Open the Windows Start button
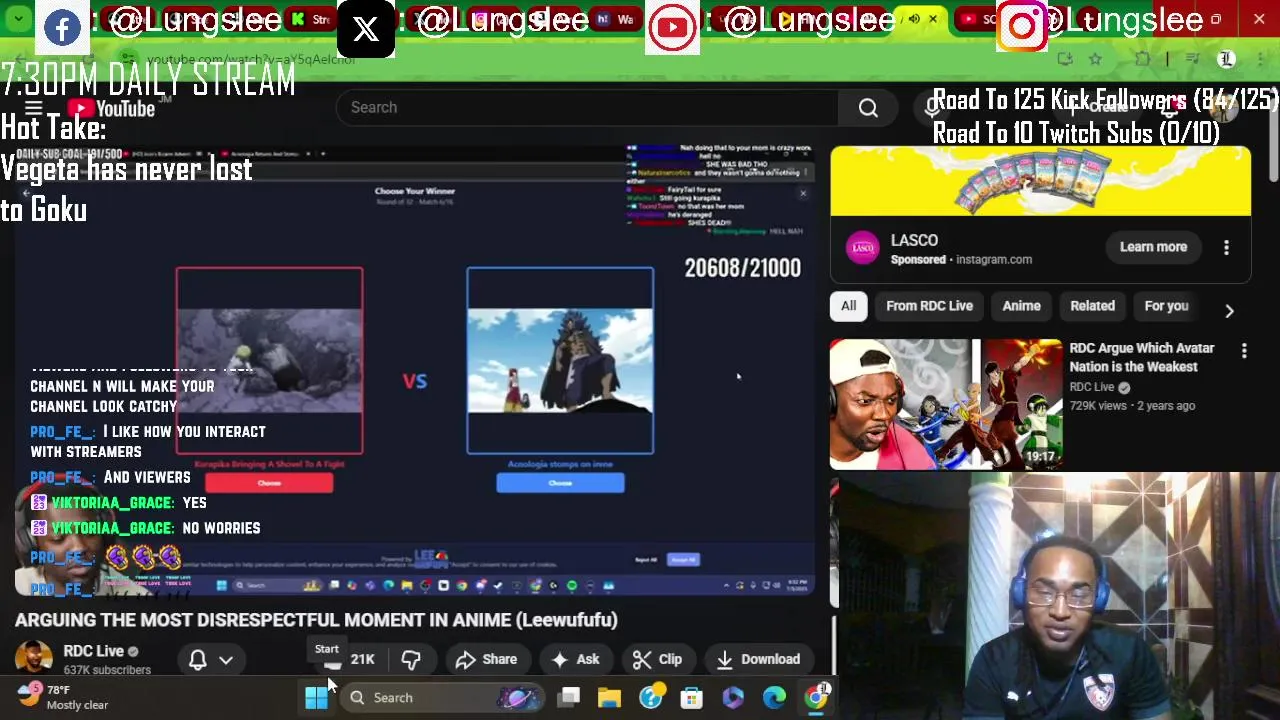The image size is (1280, 720). [x=316, y=697]
